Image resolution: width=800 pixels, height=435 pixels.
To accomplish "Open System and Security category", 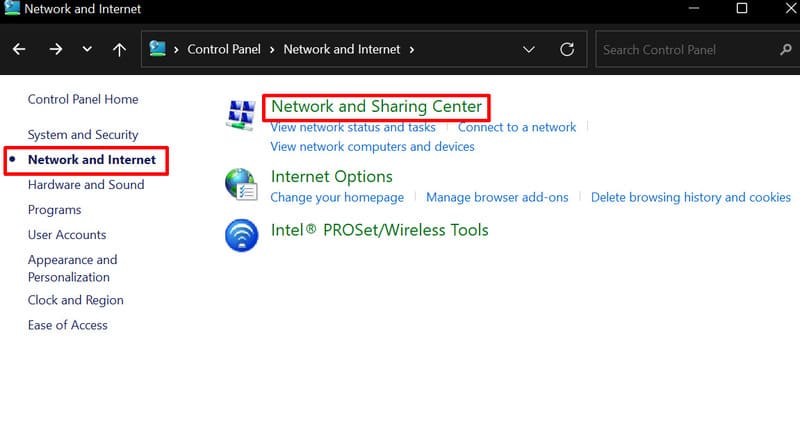I will point(83,135).
